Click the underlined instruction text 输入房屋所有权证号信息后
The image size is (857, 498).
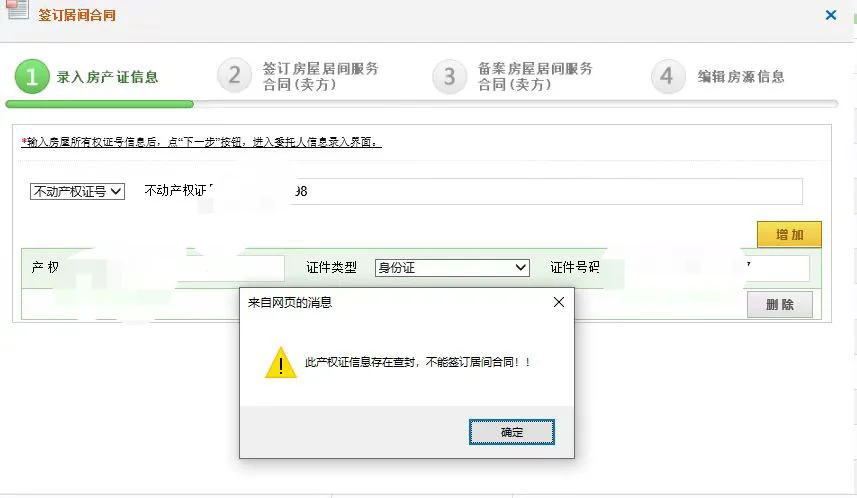click(x=91, y=142)
